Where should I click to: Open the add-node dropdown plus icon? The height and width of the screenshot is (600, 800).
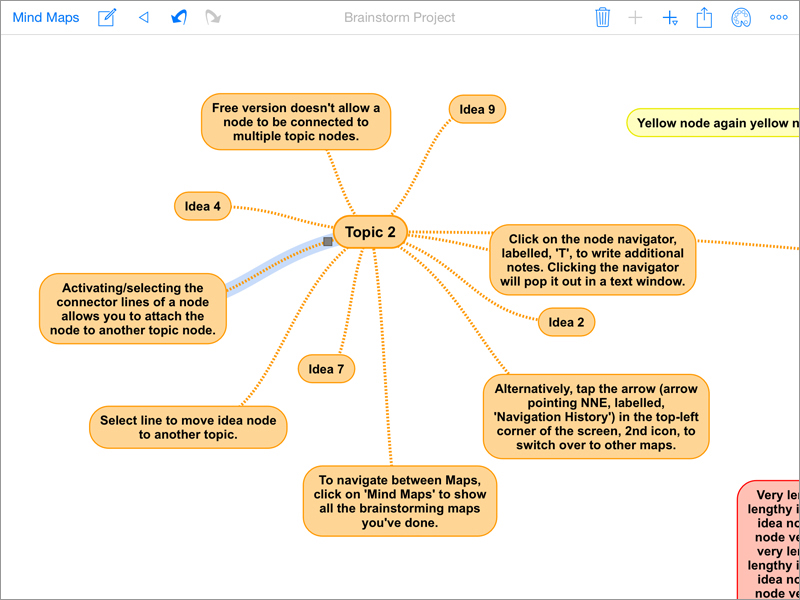point(670,18)
